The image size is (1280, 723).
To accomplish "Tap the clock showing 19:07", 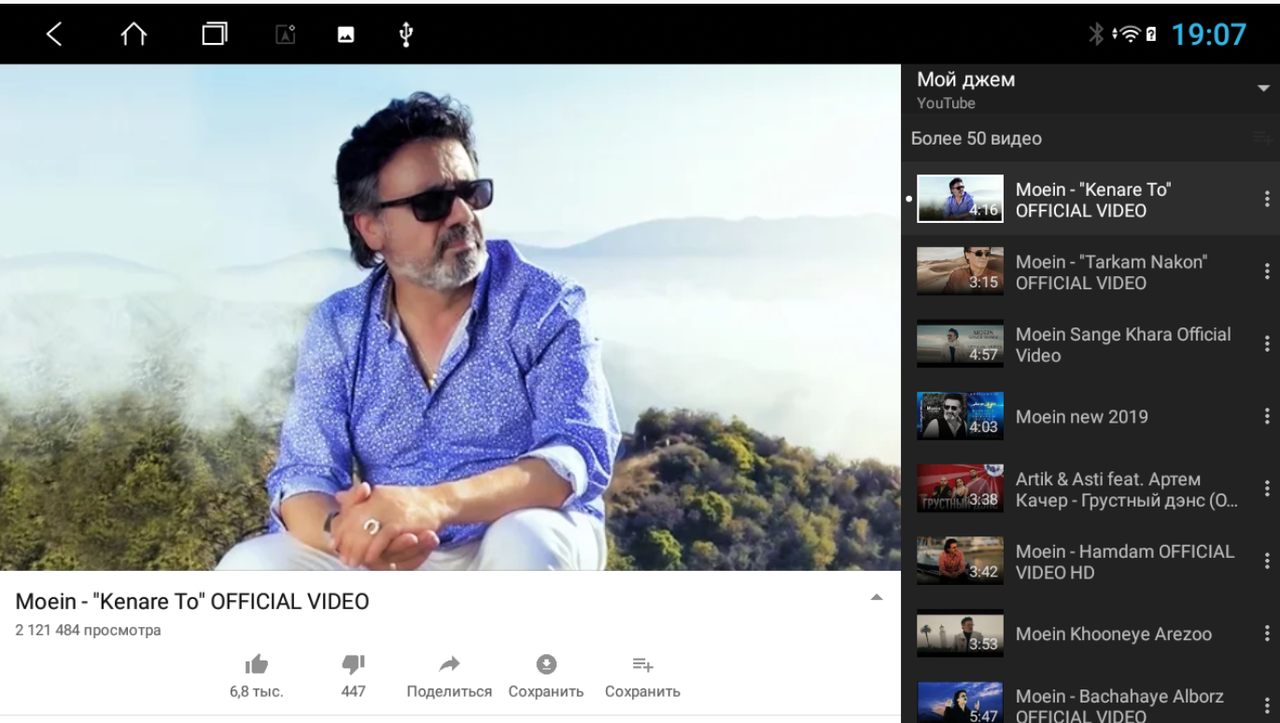I will [1209, 35].
